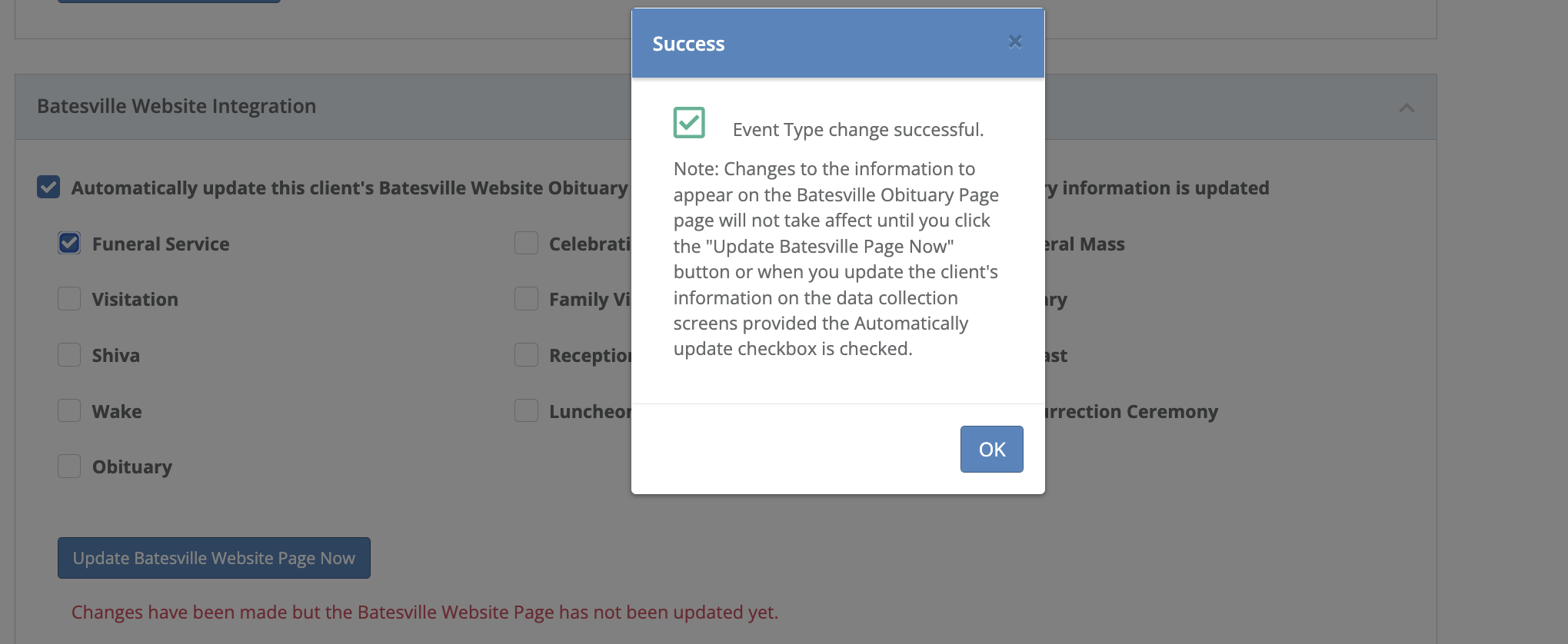Enable the Visitation checkbox
Screen dimensions: 1568x644
coord(69,299)
